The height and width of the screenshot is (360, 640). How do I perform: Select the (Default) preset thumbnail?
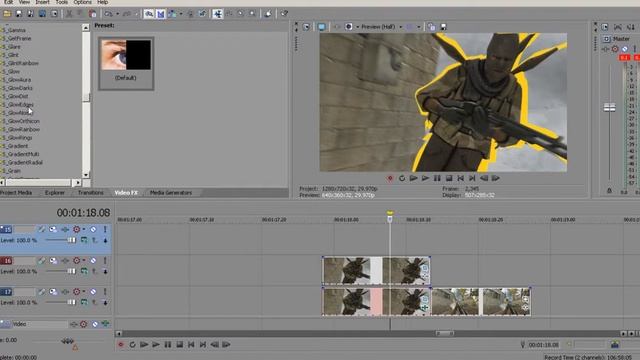pos(126,62)
